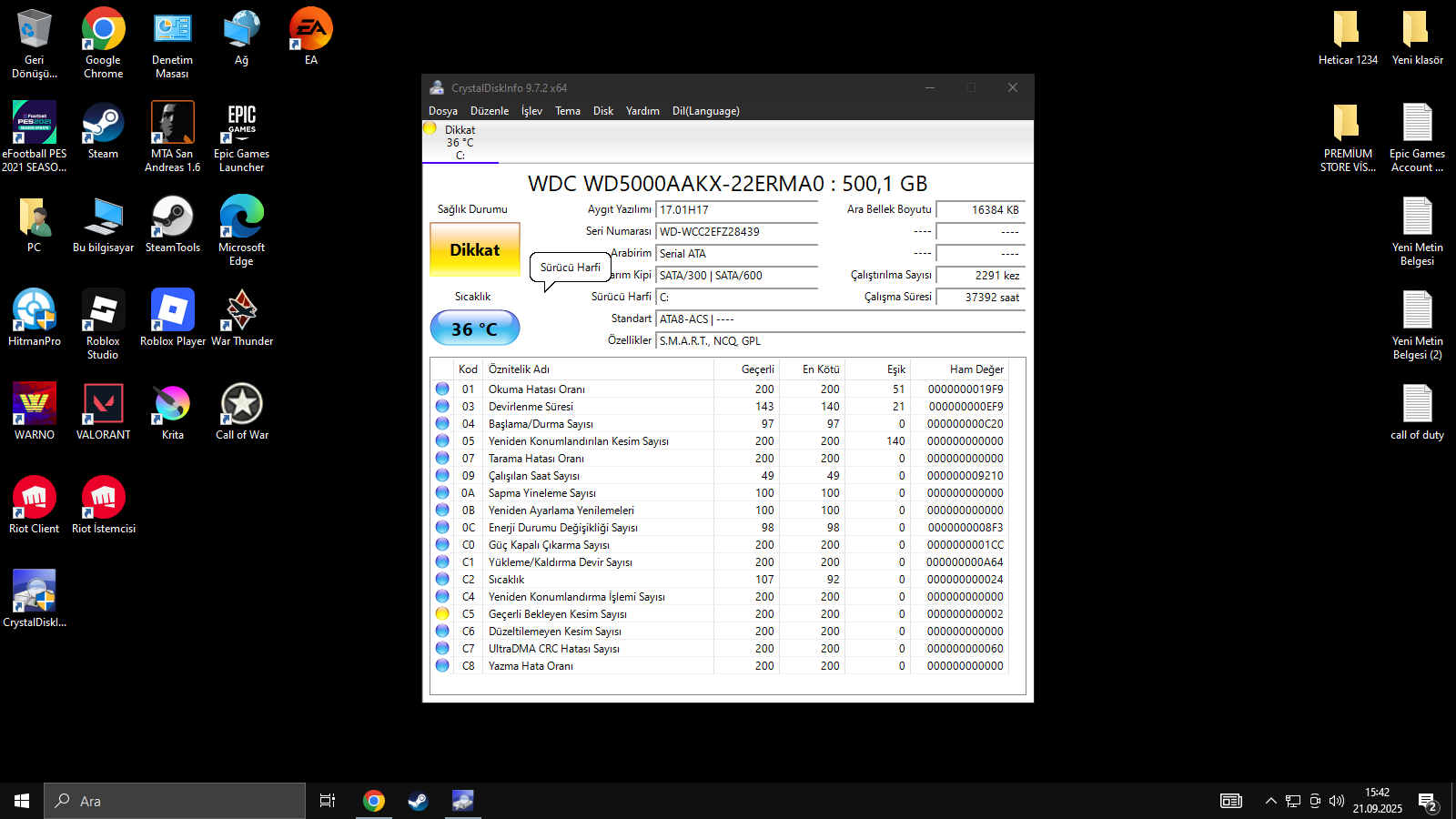This screenshot has width=1456, height=819.
Task: Click the Çalışma Süresi 37392 saat field
Action: click(x=981, y=298)
